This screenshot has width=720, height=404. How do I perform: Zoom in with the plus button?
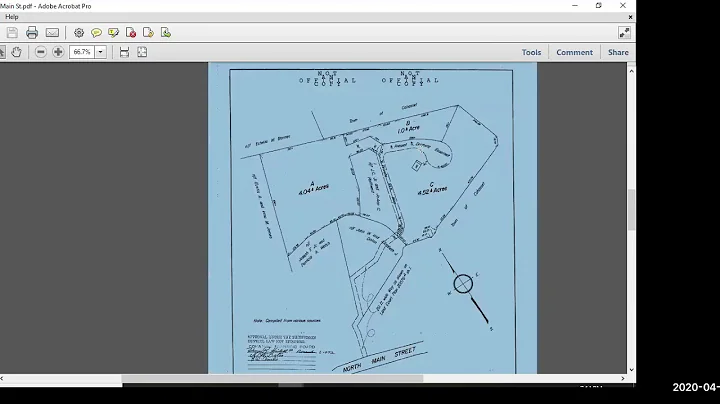click(58, 52)
